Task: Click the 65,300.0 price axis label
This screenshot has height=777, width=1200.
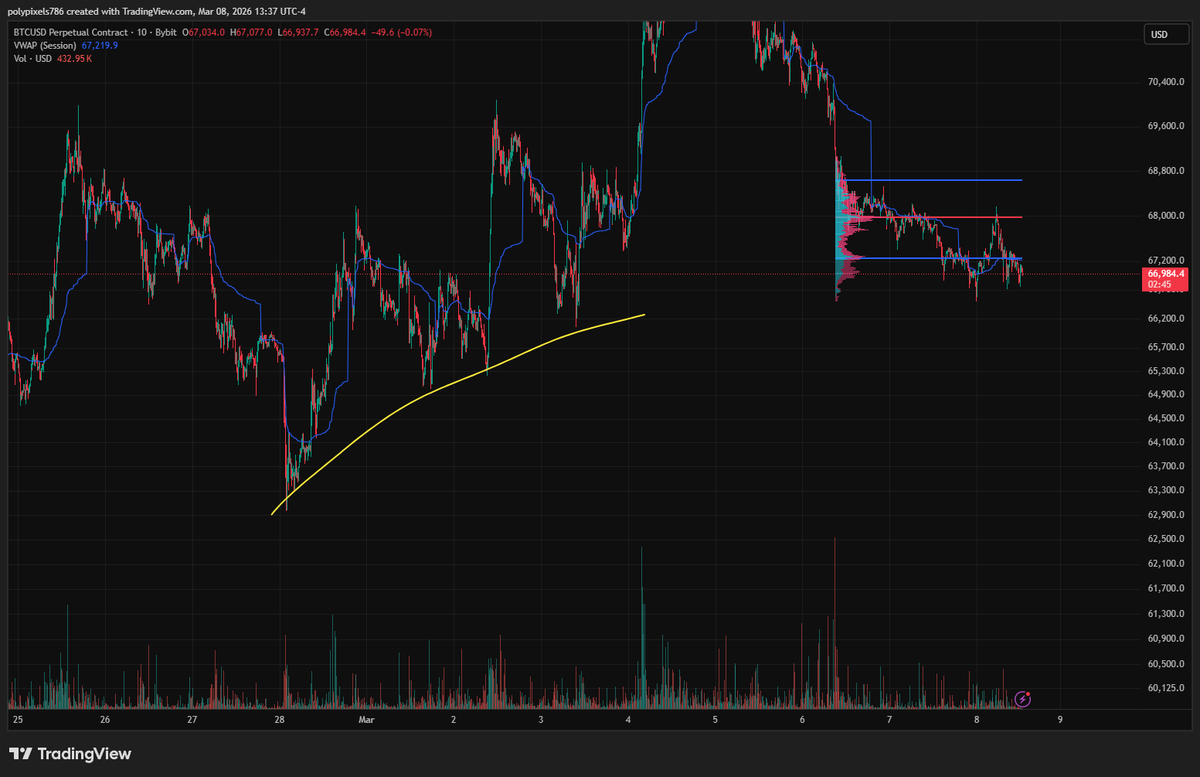Action: coord(1166,371)
